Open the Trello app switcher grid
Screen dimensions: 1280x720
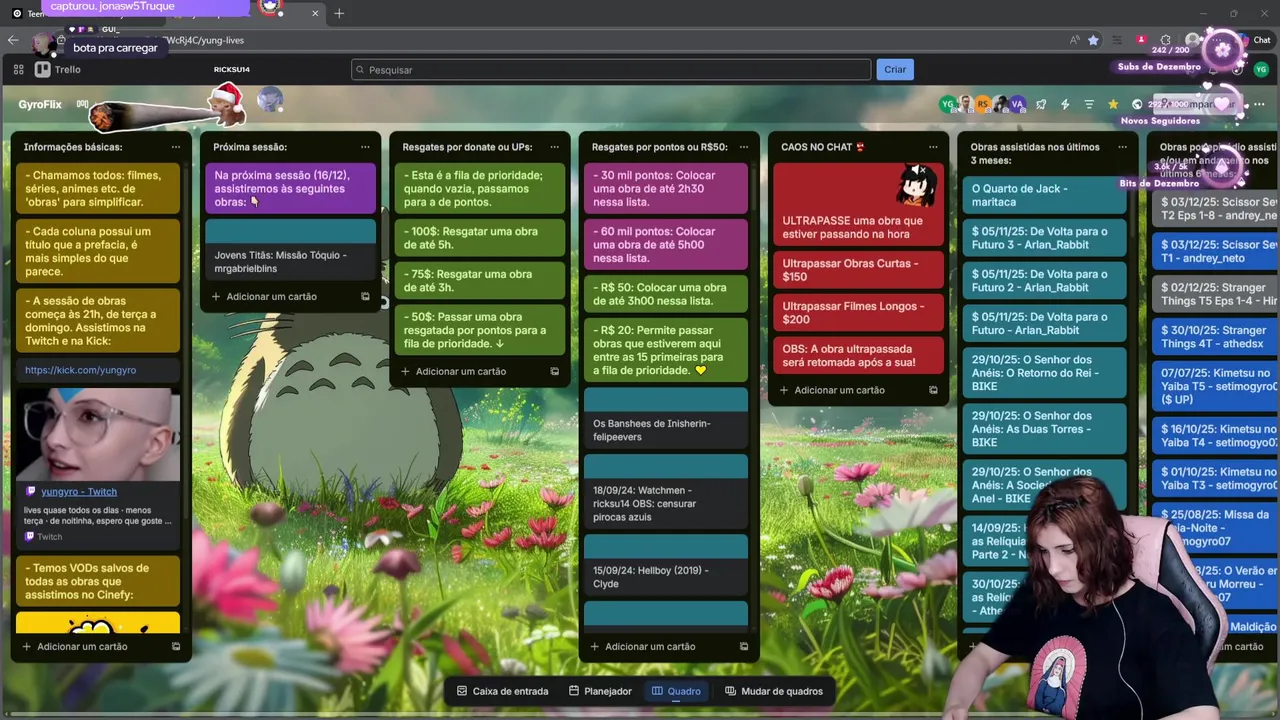[18, 70]
